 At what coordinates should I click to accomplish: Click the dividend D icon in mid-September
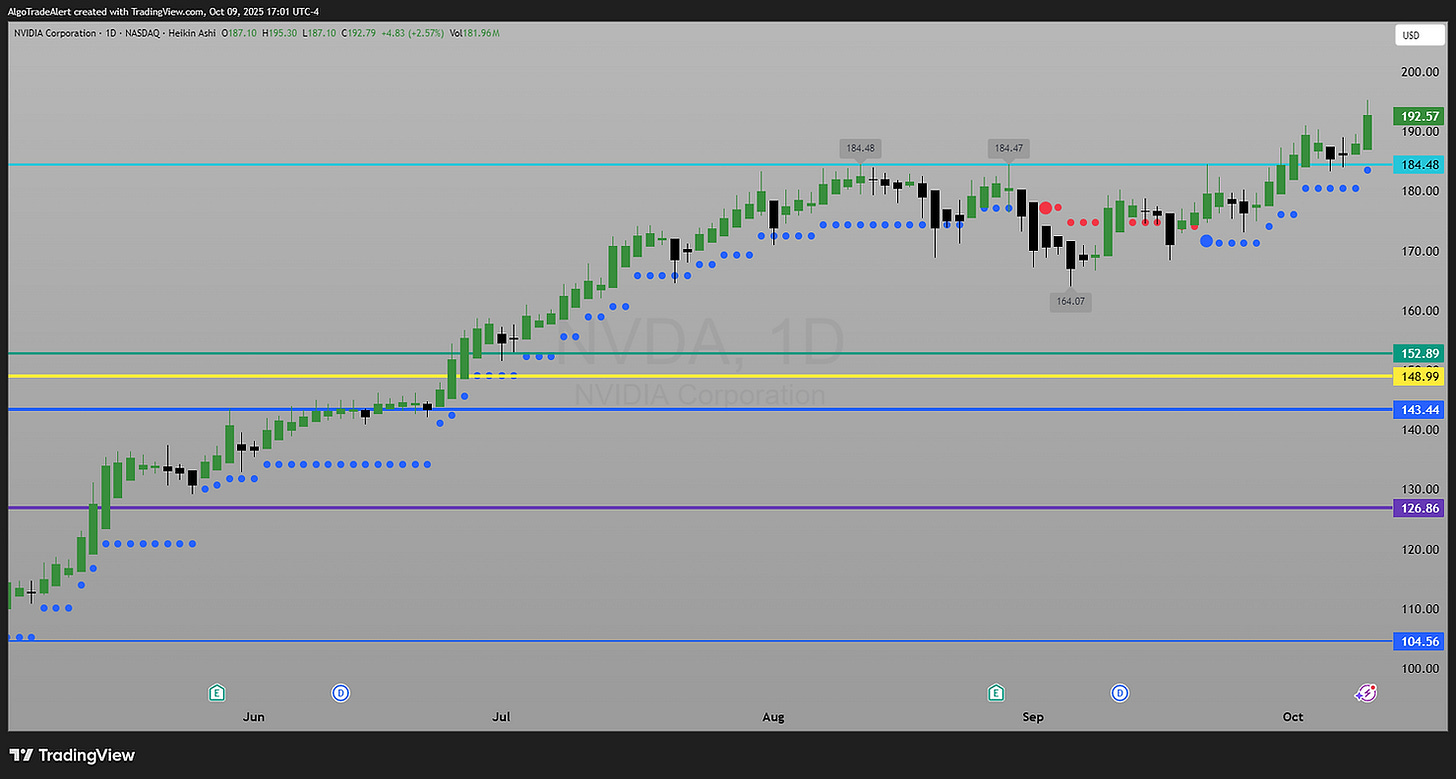tap(1120, 692)
